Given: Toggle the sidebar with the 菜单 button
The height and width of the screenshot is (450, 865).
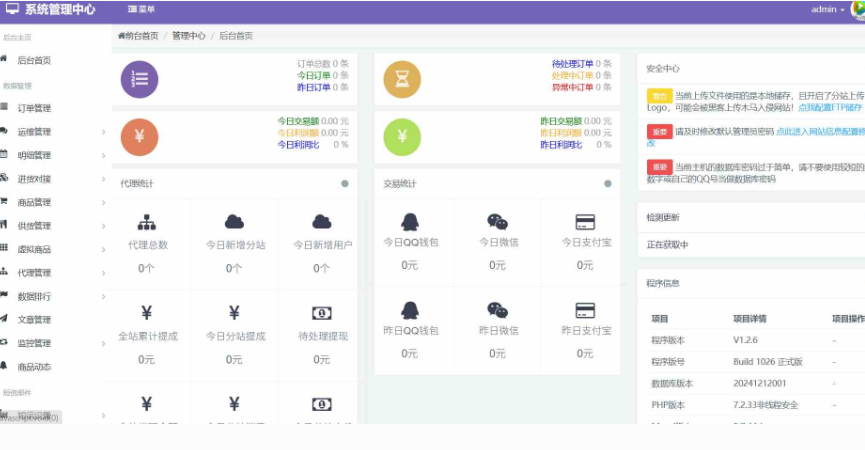Looking at the screenshot, I should click(x=141, y=9).
